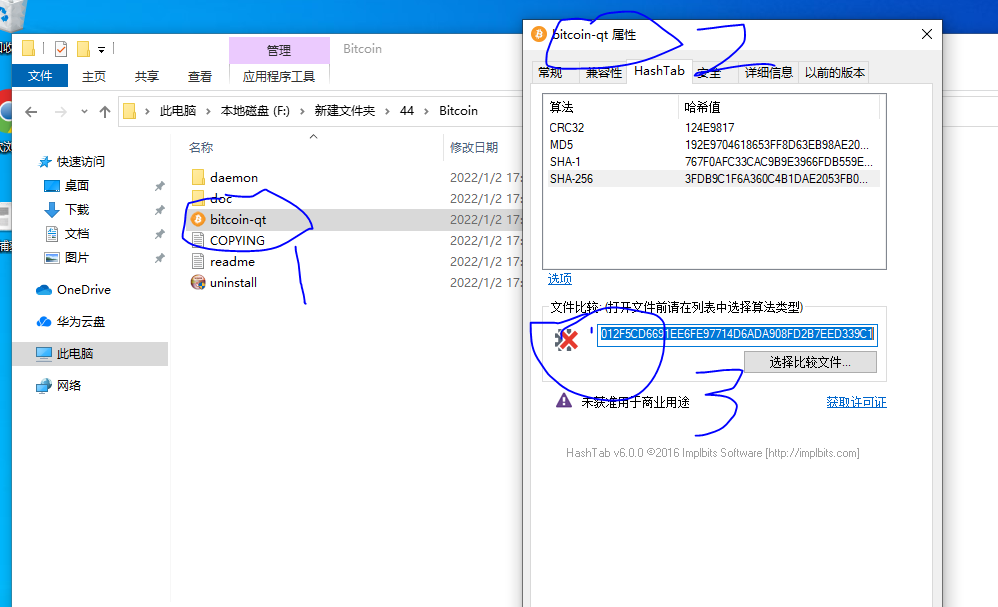
Task: Expand breadcrumb chevron after 44
Action: 426,111
